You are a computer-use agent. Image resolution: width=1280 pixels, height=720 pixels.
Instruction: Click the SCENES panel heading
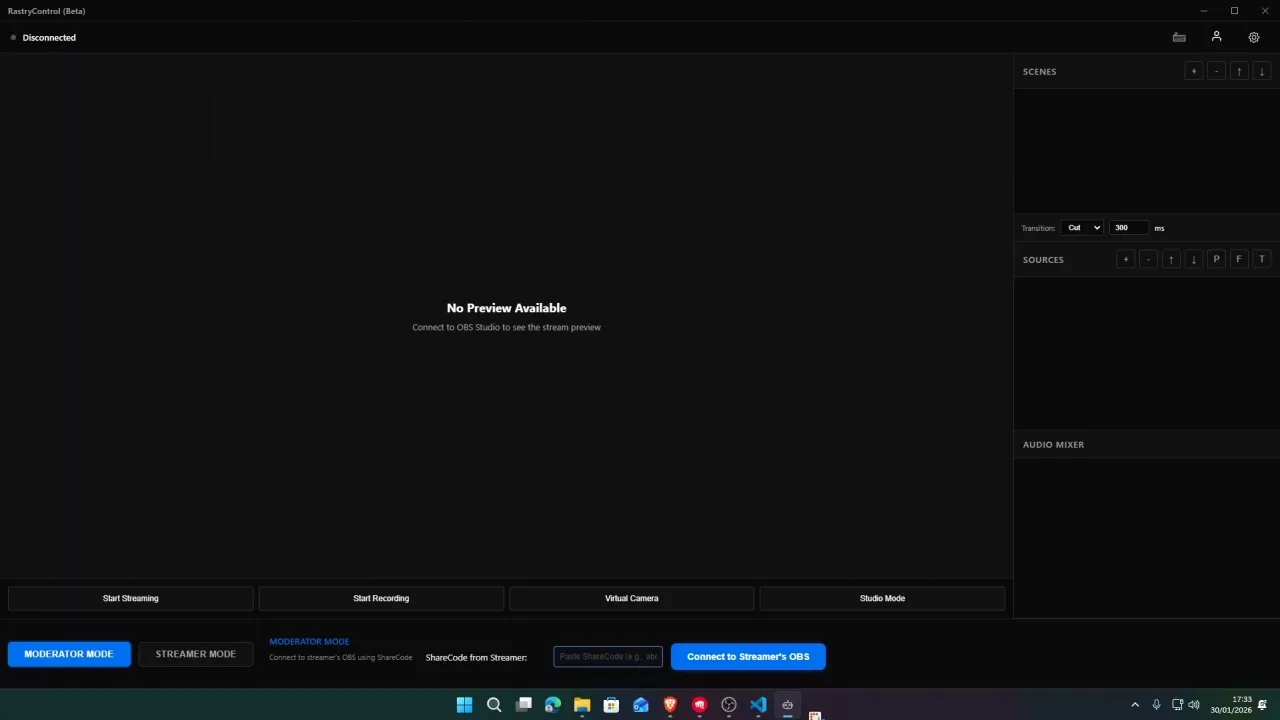tap(1040, 72)
